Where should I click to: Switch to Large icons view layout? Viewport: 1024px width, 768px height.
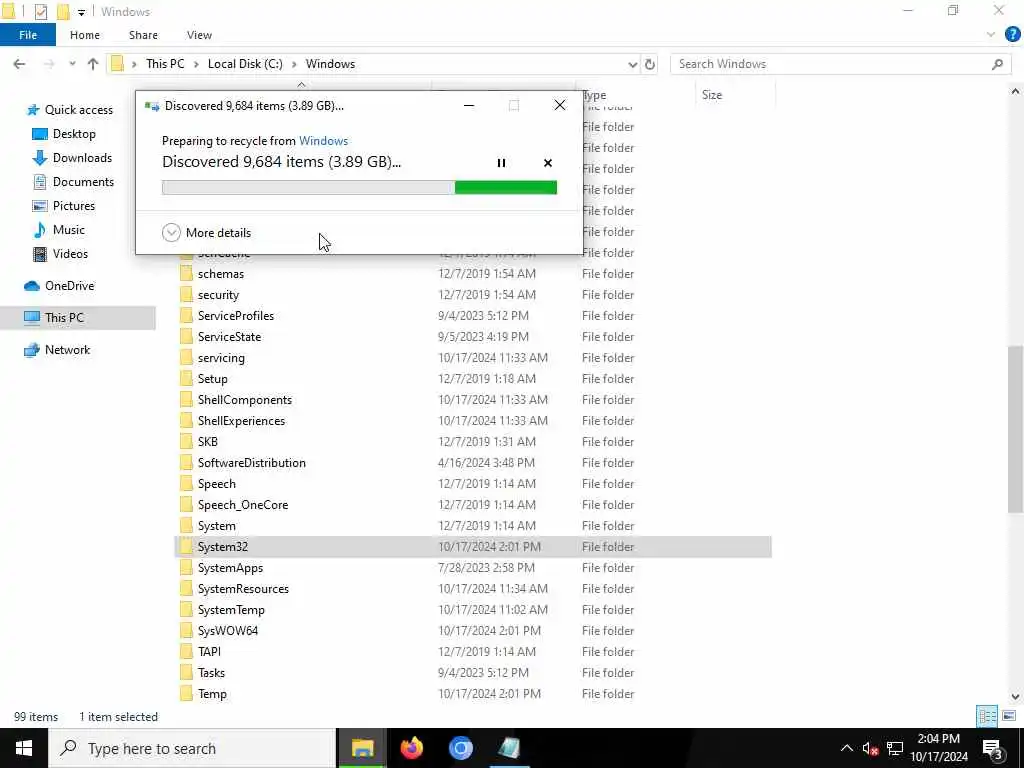(x=1009, y=716)
